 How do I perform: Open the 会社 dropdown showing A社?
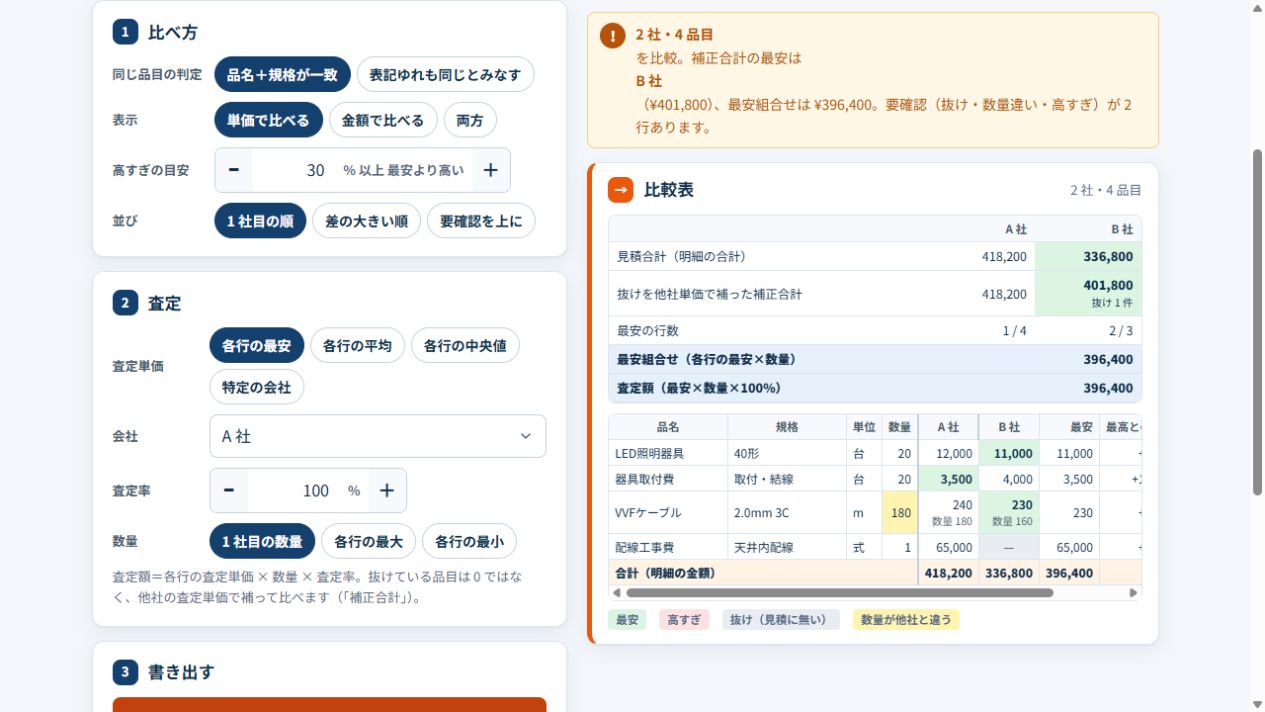pyautogui.click(x=378, y=436)
